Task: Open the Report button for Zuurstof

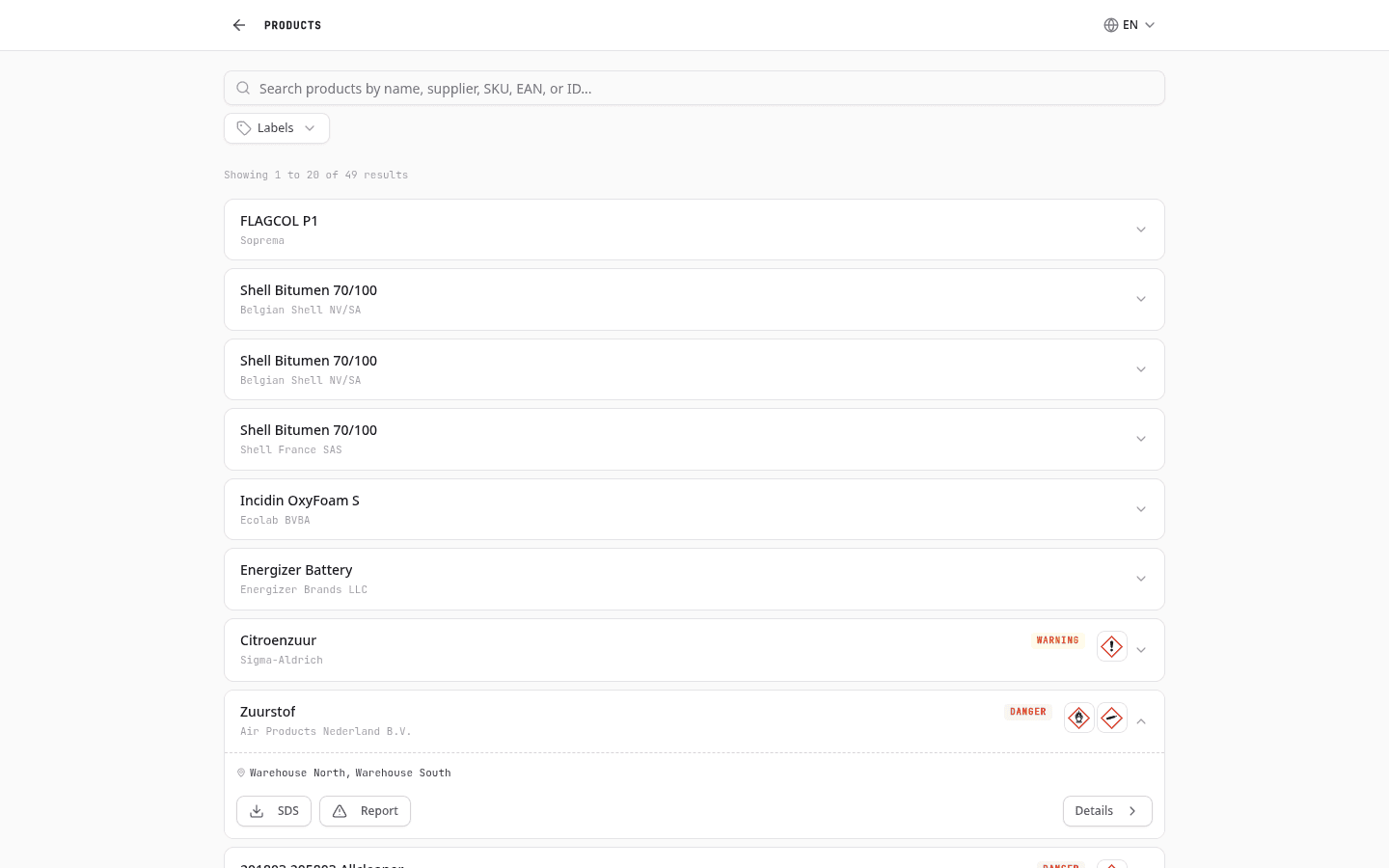Action: [x=365, y=811]
